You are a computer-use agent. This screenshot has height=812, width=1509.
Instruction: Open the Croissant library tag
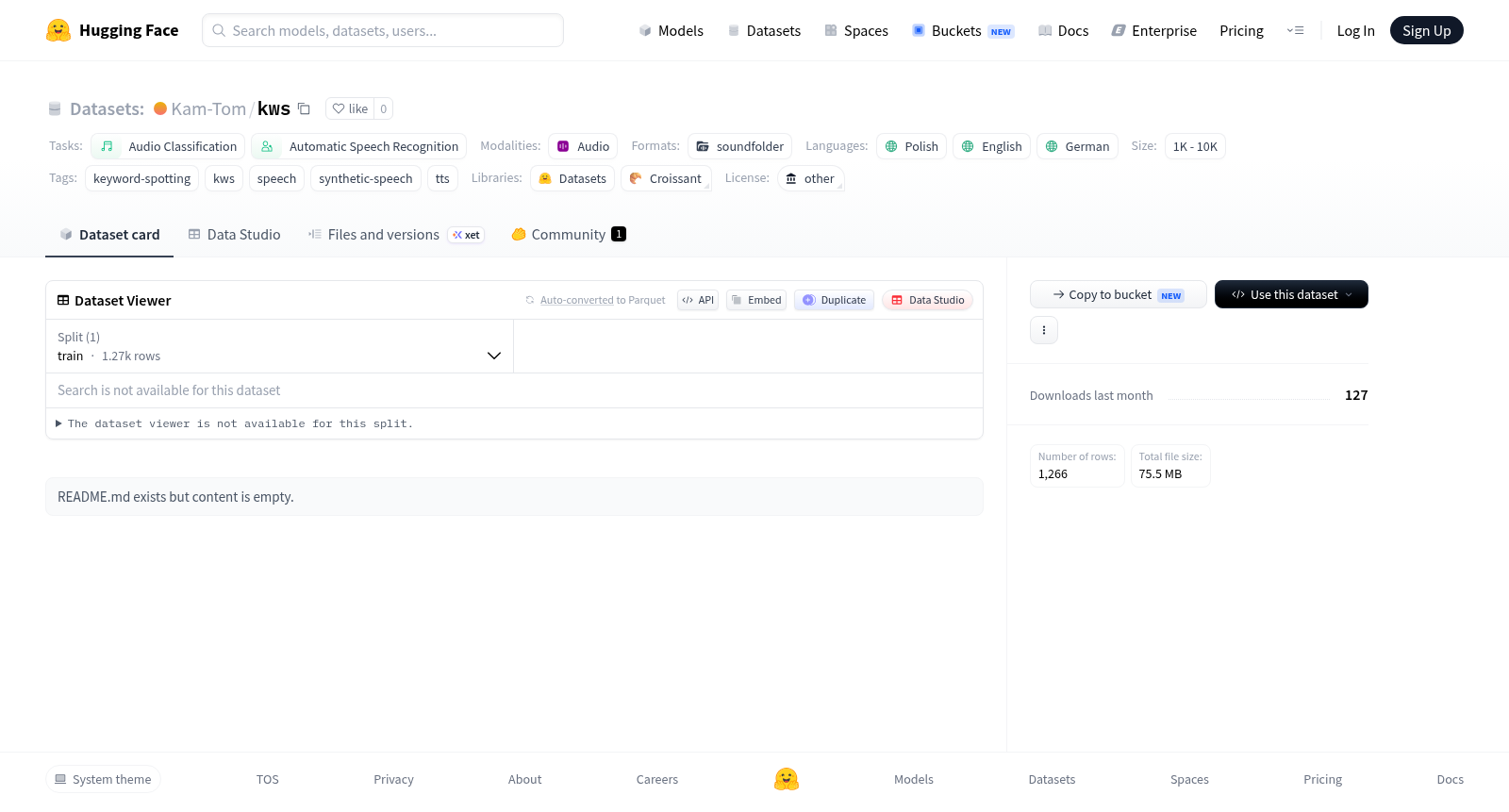coord(666,178)
